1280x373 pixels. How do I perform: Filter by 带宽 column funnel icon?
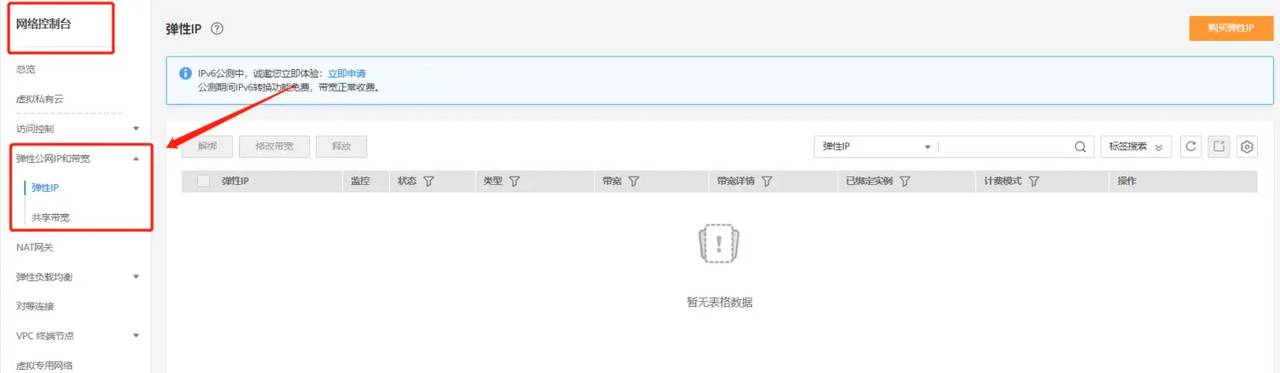(x=634, y=182)
